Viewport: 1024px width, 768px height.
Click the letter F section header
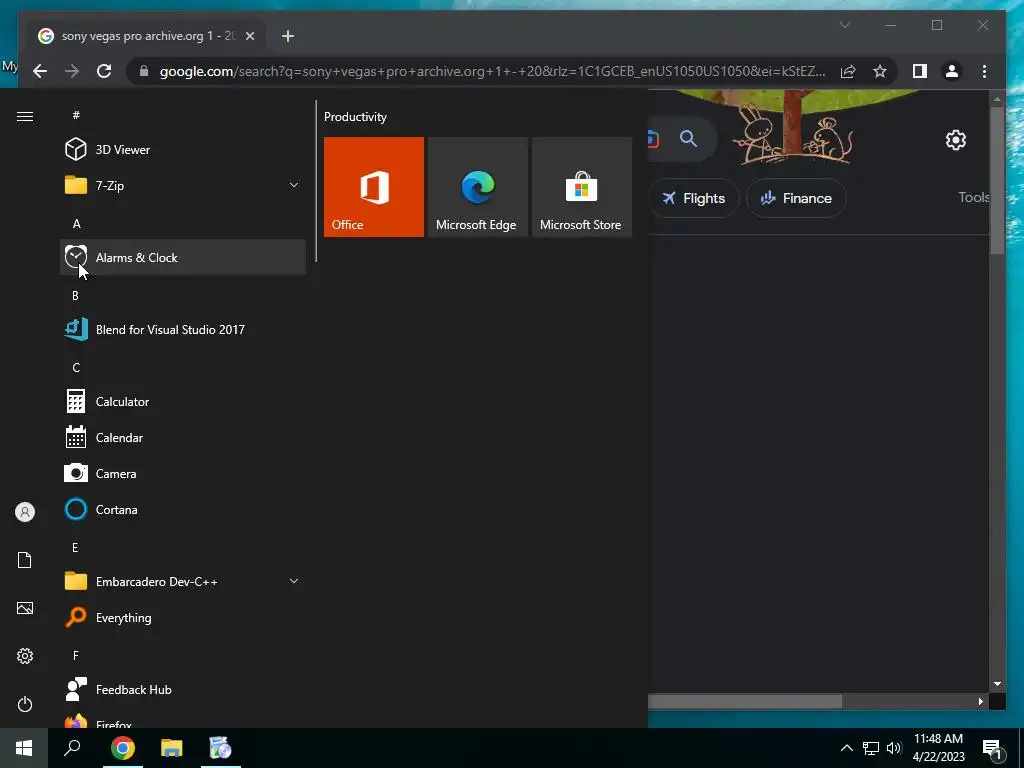tap(76, 655)
